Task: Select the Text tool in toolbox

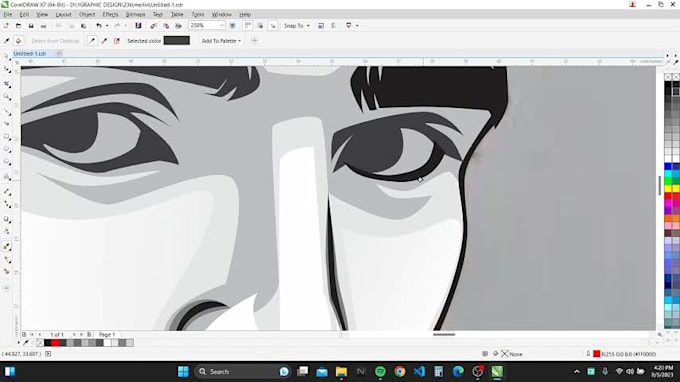Action: point(7,176)
